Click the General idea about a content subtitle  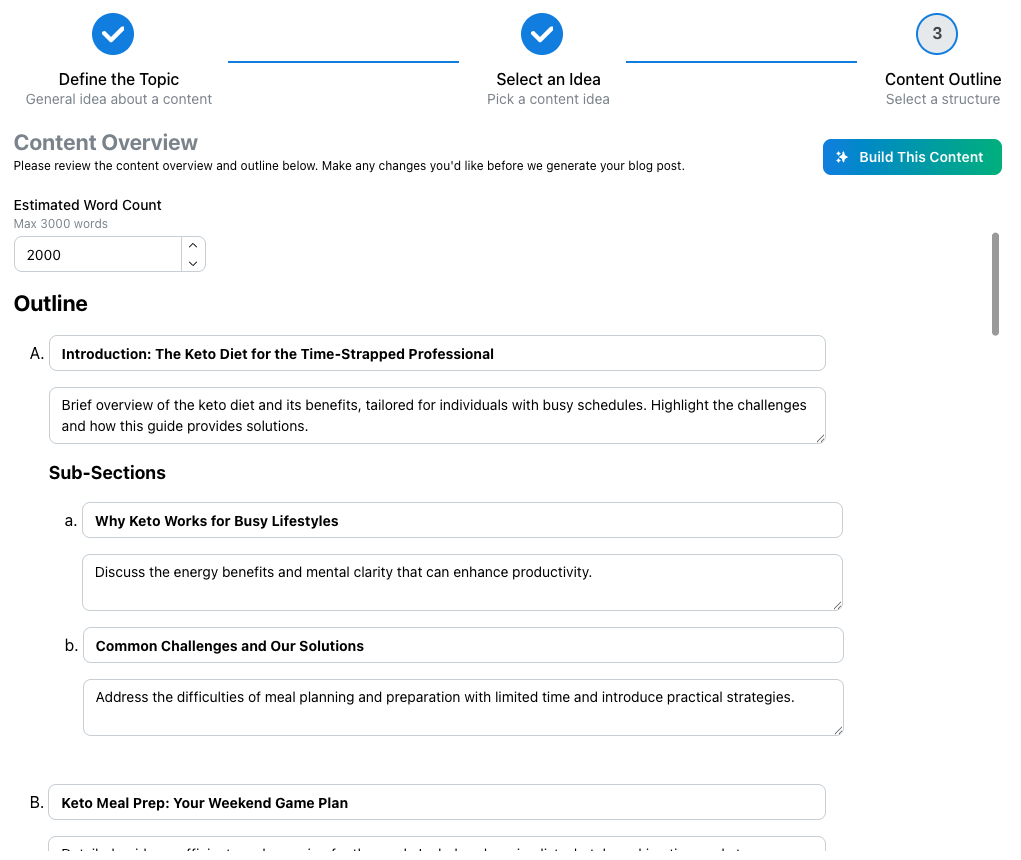(119, 99)
